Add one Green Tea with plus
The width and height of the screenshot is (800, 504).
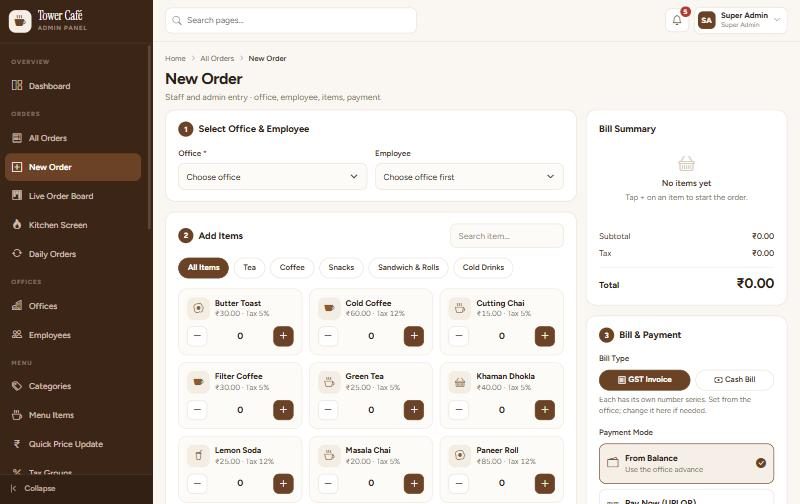(414, 410)
